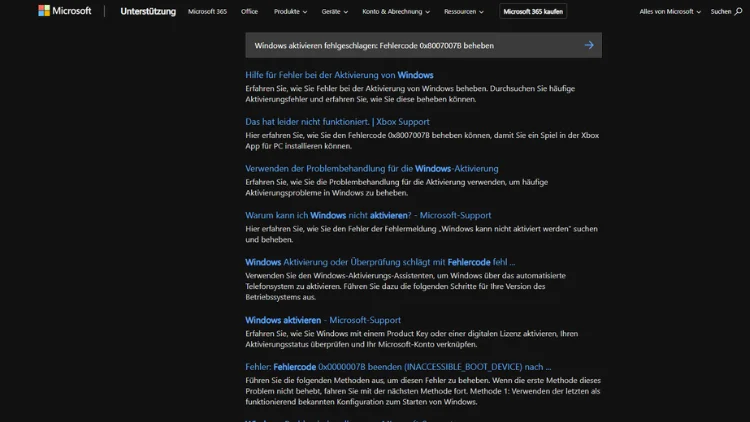This screenshot has height=422, width=750.
Task: Expand the Produkte dropdown
Action: [x=290, y=11]
